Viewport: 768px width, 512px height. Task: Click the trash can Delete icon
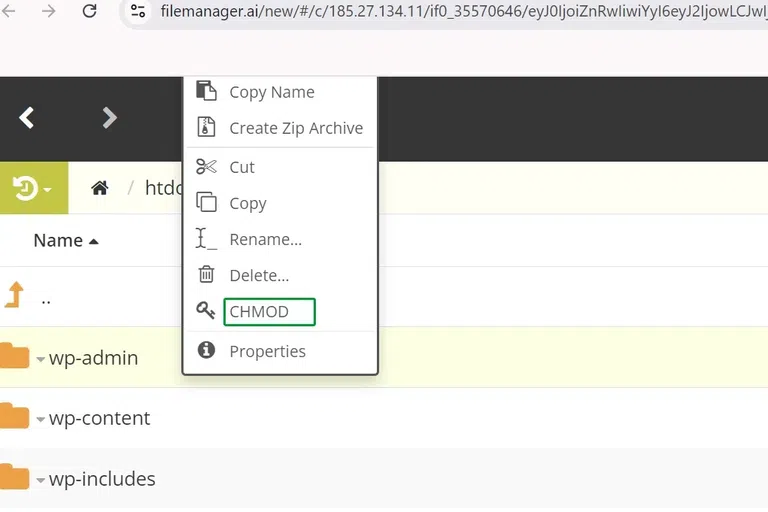coord(206,274)
